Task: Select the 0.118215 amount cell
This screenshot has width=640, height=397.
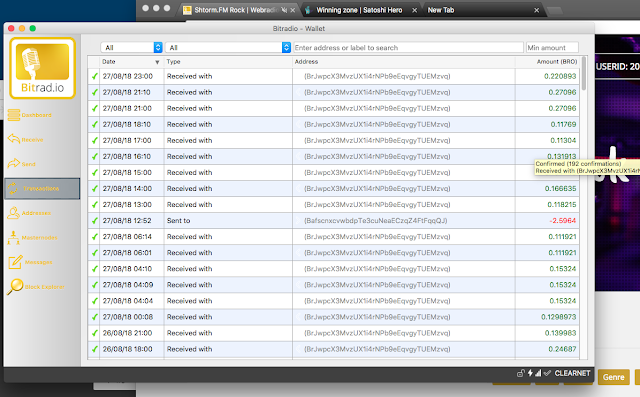Action: 547,204
